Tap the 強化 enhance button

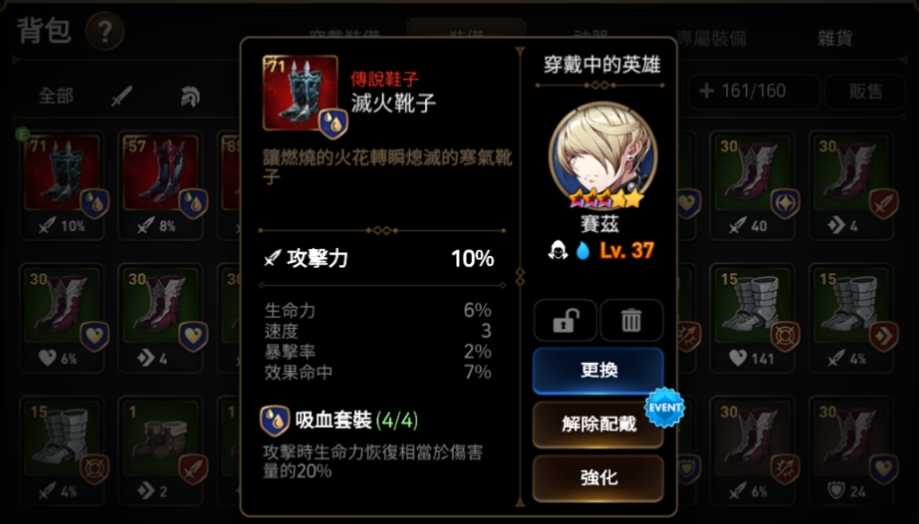(x=598, y=478)
